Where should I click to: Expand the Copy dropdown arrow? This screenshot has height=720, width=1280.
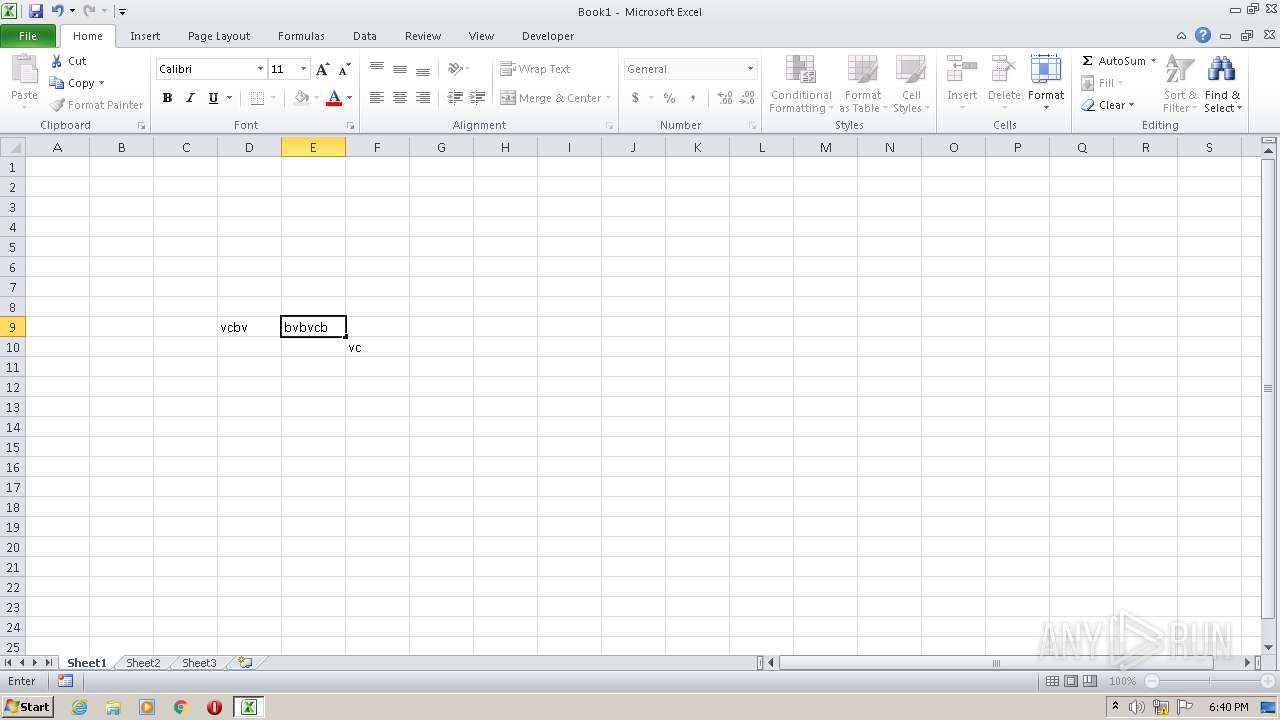101,83
